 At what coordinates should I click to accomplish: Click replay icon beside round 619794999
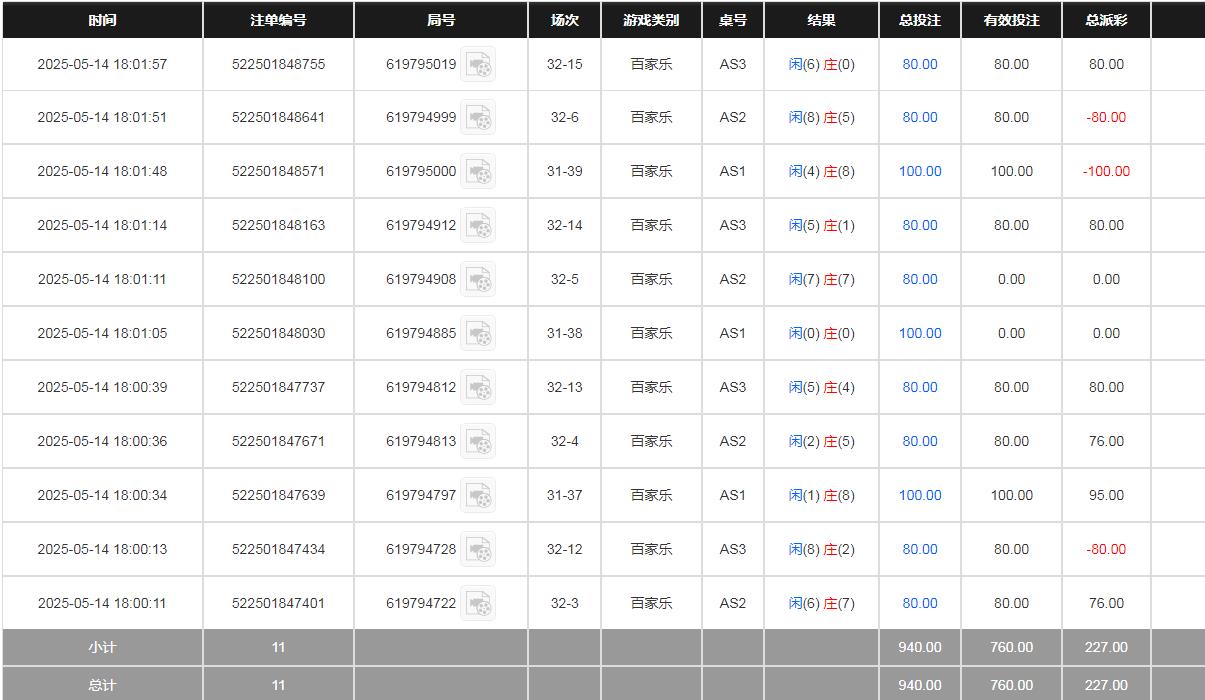pyautogui.click(x=478, y=118)
